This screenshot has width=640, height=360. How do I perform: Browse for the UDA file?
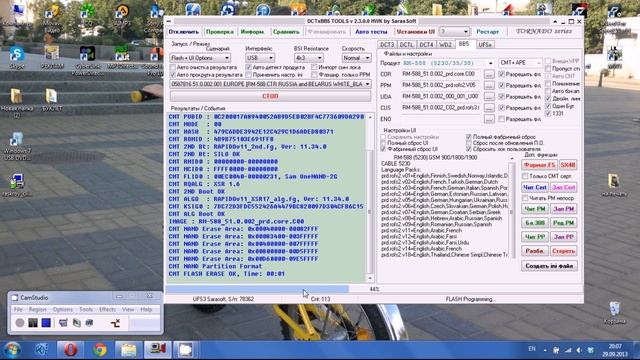click(489, 97)
